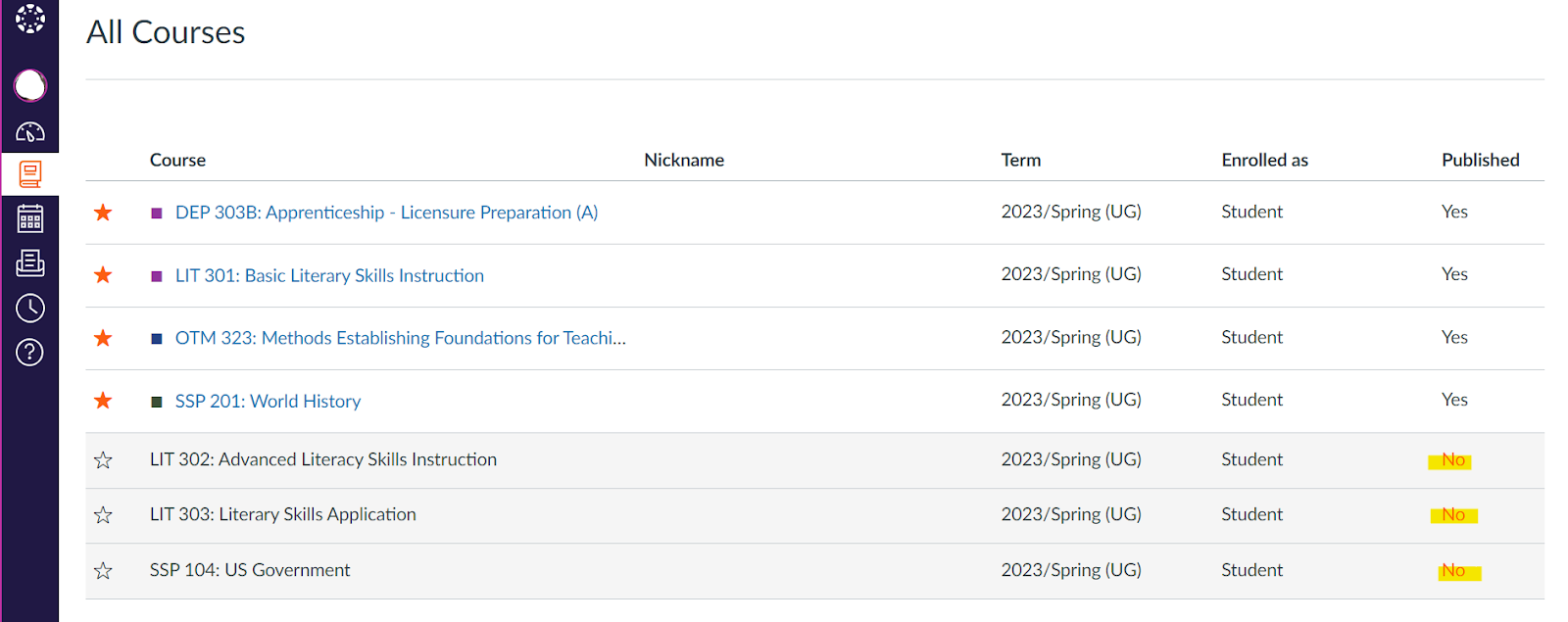Open the Calendar icon in sidebar
1568x622 pixels.
pos(29,218)
